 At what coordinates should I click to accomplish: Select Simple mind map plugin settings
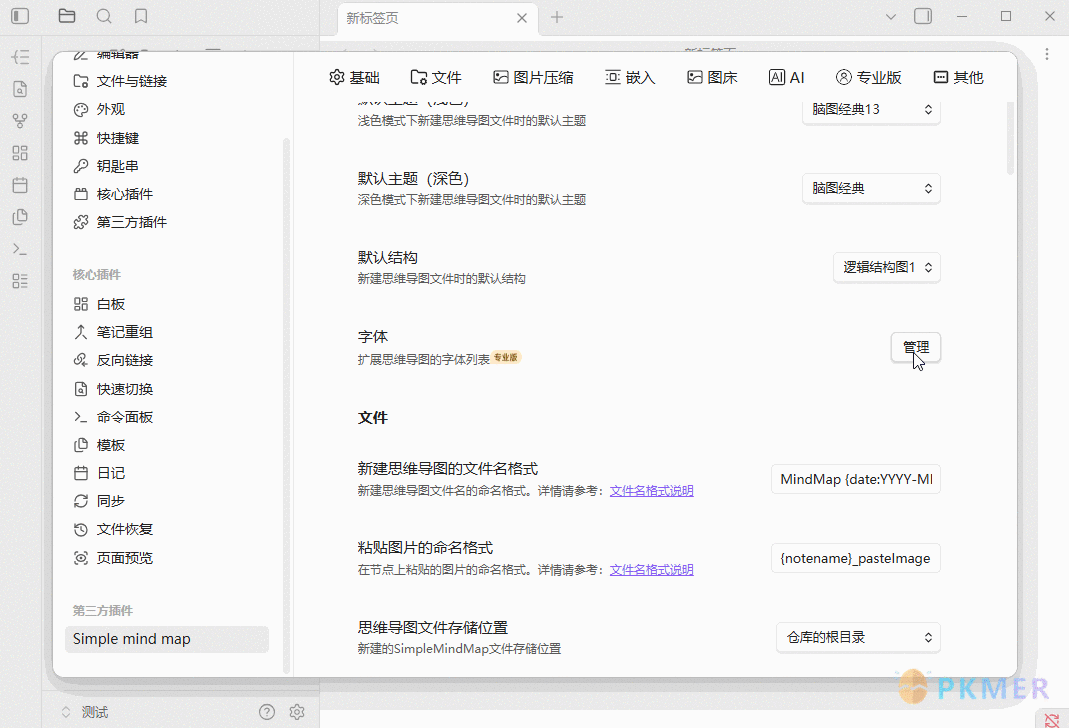click(167, 639)
